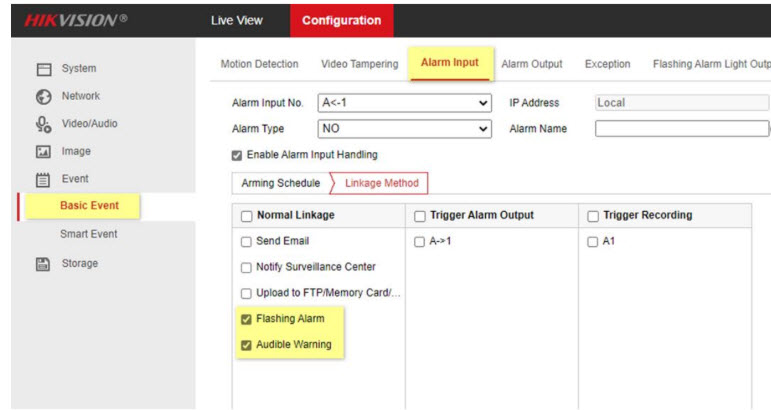Screen dimensions: 771x410
Task: Click the Network globe icon
Action: coord(43,97)
